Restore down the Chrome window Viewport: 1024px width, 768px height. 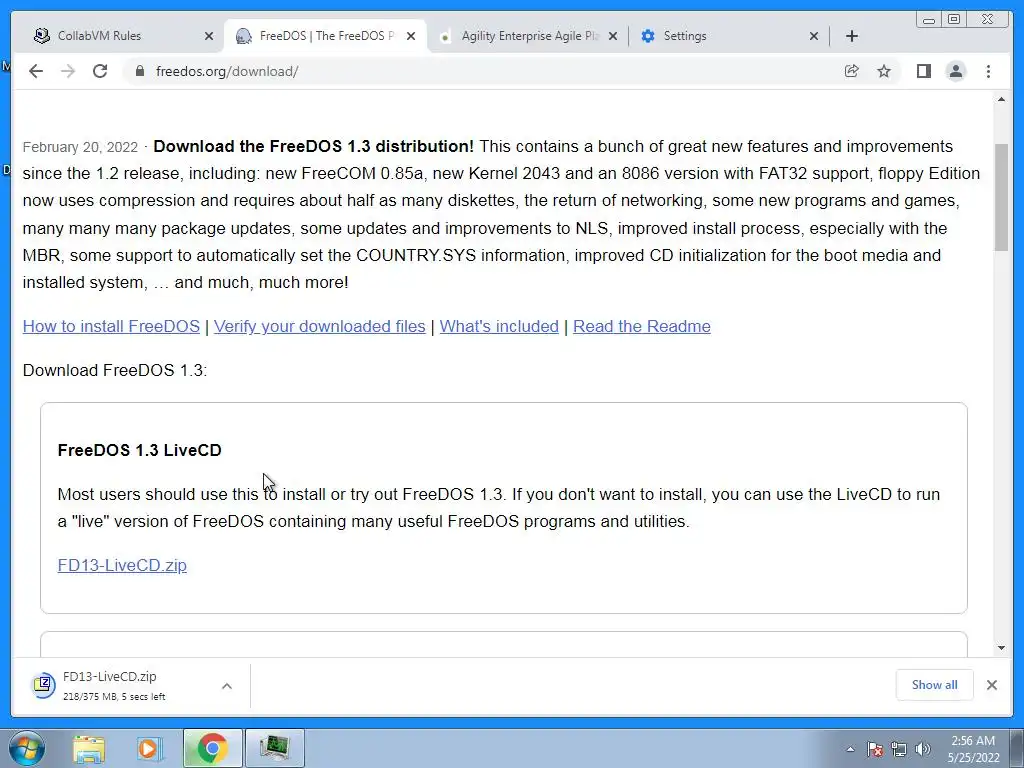coord(953,20)
